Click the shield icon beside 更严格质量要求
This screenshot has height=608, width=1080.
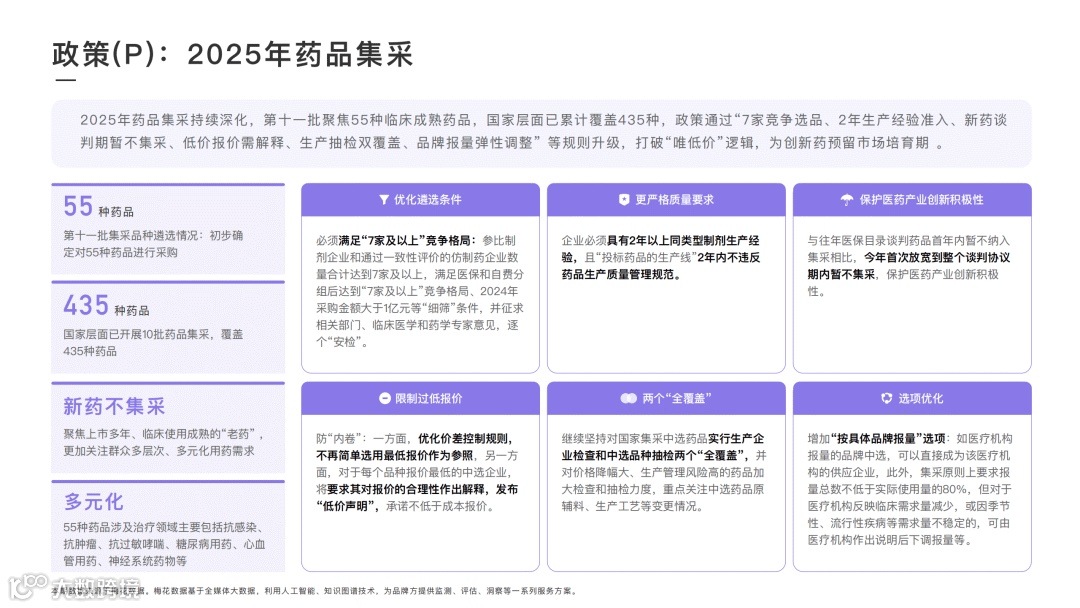(x=624, y=200)
